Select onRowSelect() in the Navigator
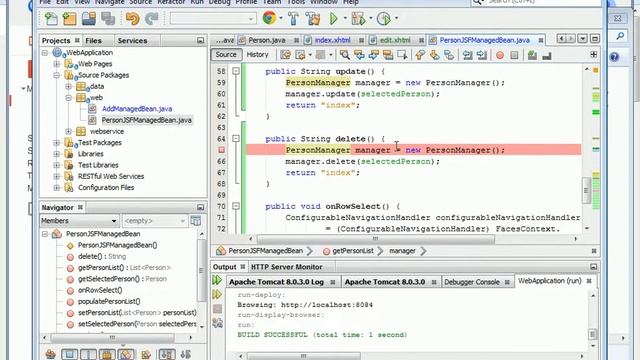Screen dimensions: 640x360 coord(100,290)
